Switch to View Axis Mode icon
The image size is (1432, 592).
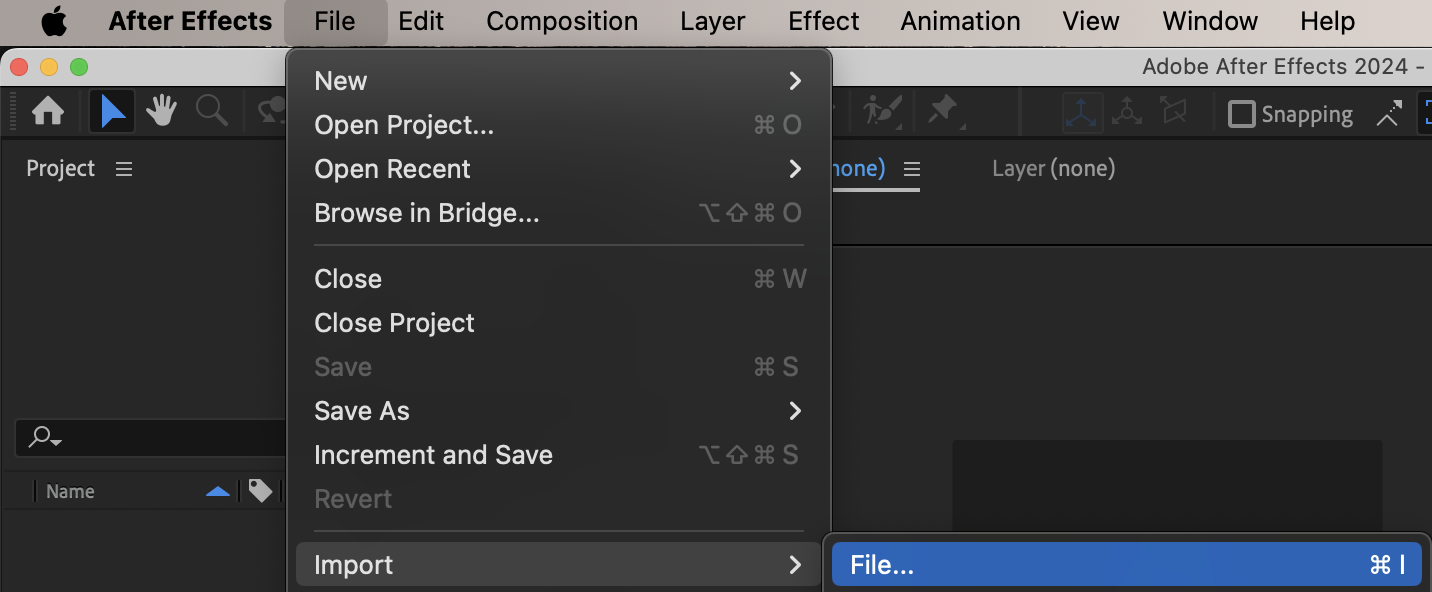click(x=1172, y=113)
